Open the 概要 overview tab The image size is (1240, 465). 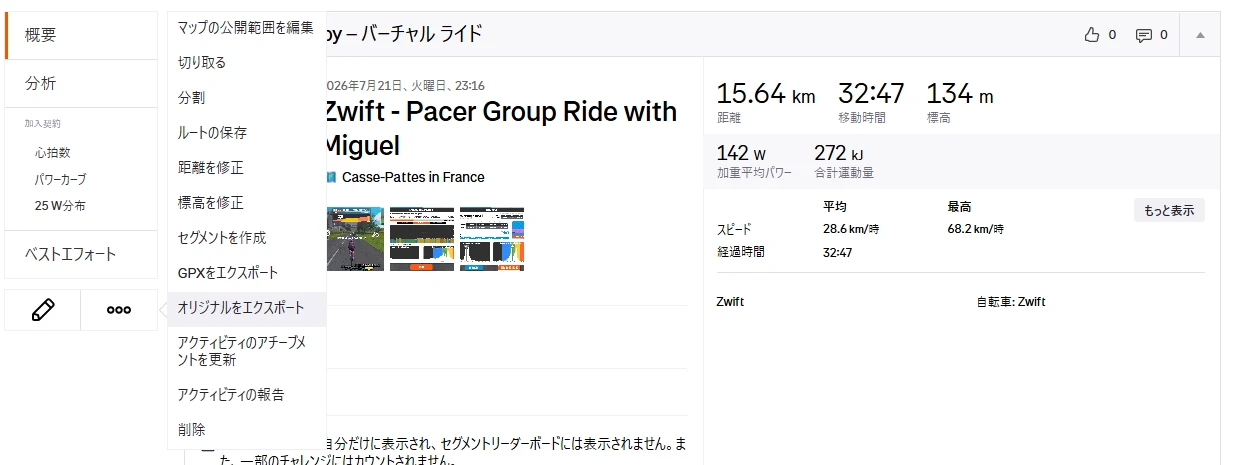tap(81, 35)
